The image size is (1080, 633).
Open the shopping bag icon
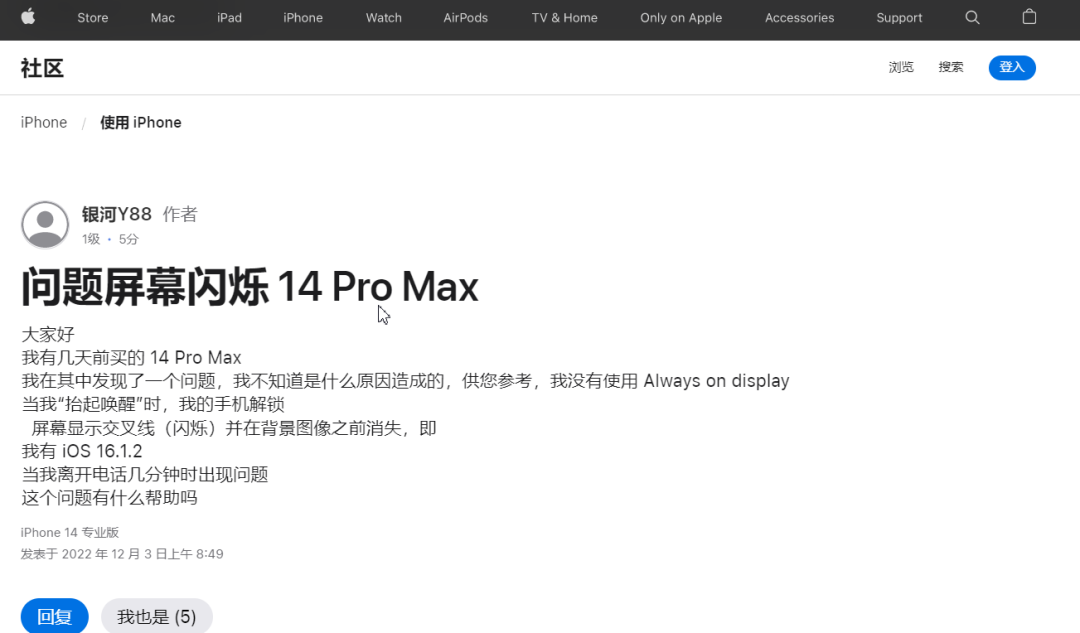click(1029, 17)
